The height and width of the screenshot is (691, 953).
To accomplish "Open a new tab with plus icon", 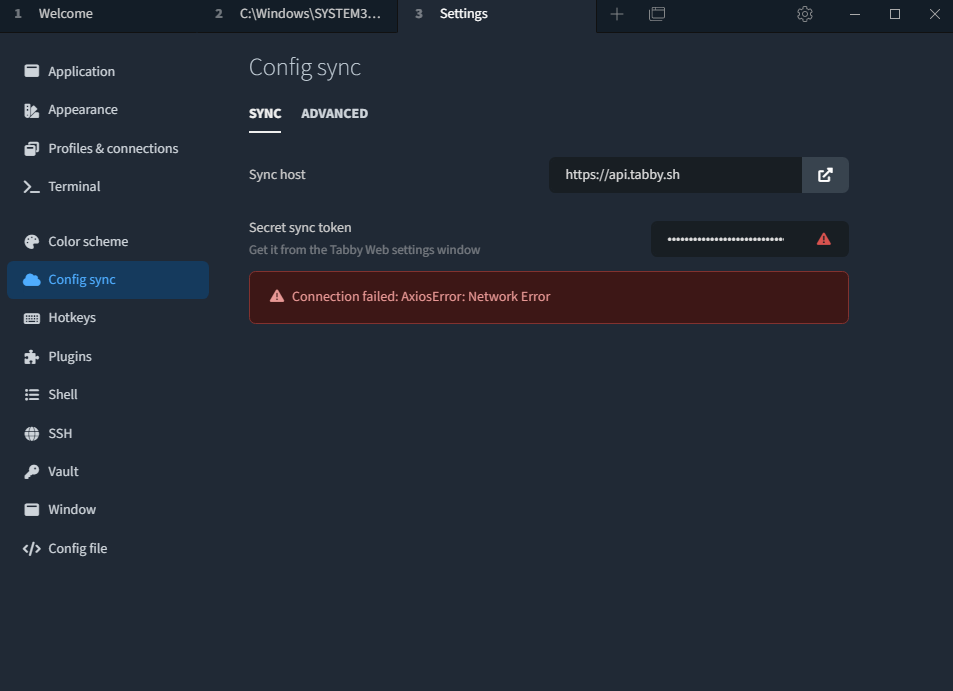I will pyautogui.click(x=617, y=14).
